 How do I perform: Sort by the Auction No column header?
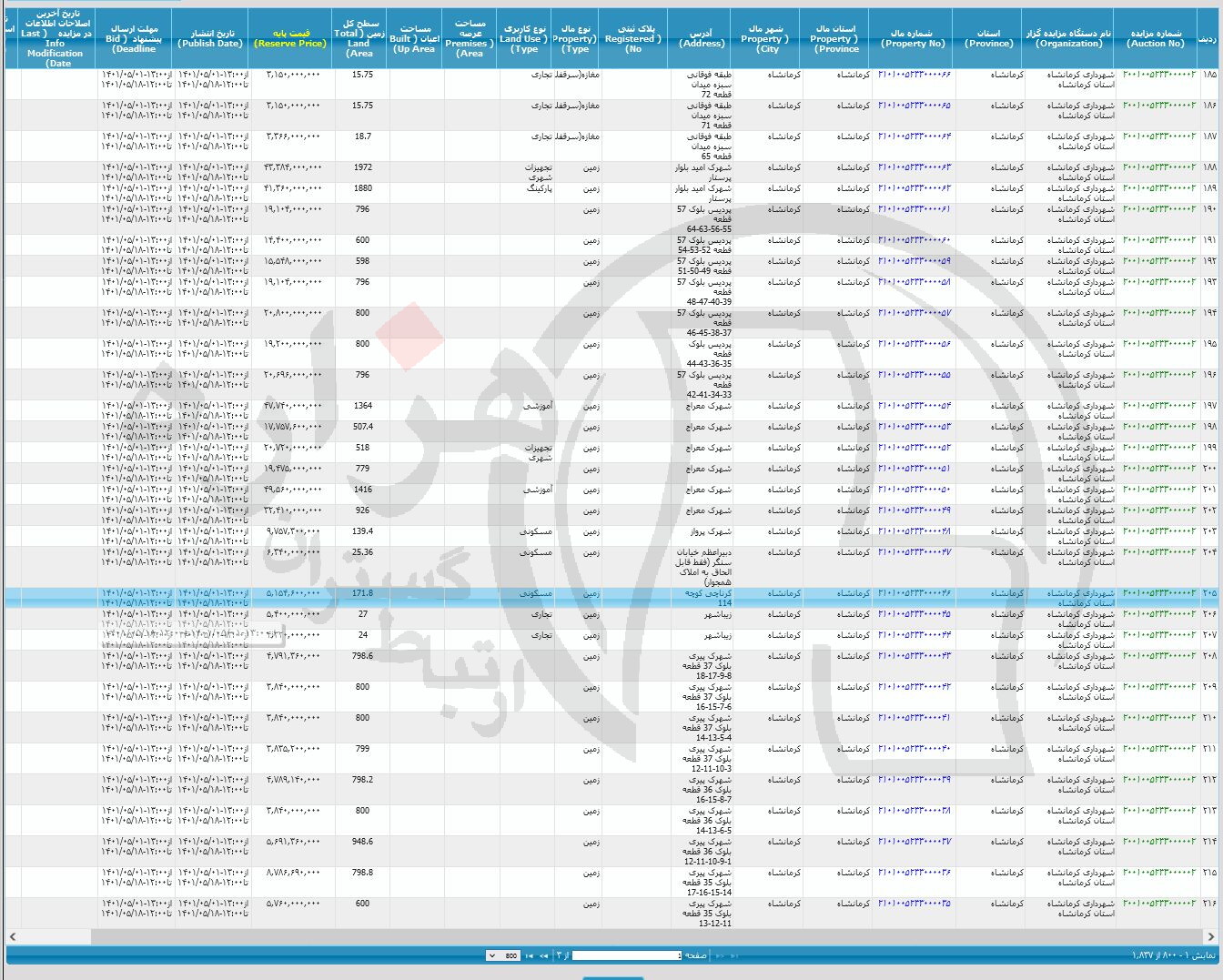click(1156, 38)
